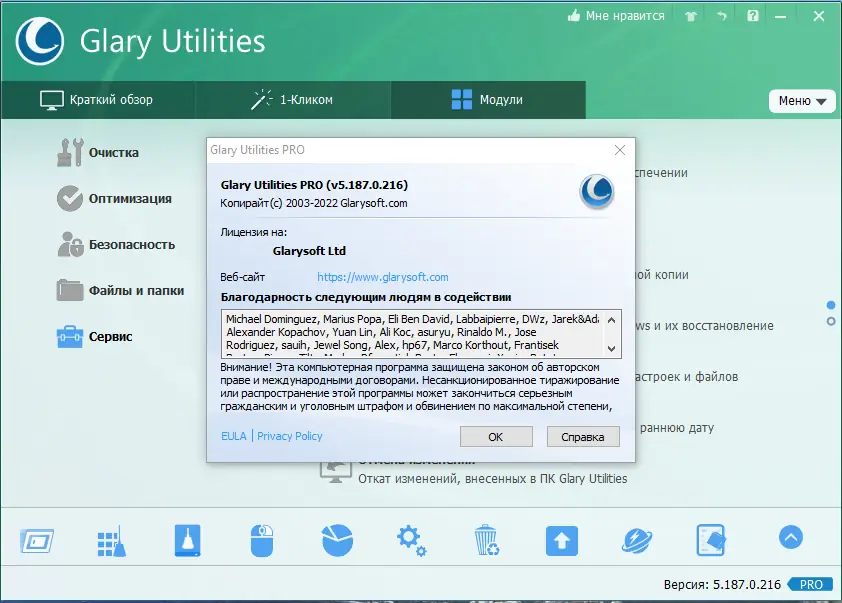Switch to the Краткий обзор tab

[x=96, y=100]
